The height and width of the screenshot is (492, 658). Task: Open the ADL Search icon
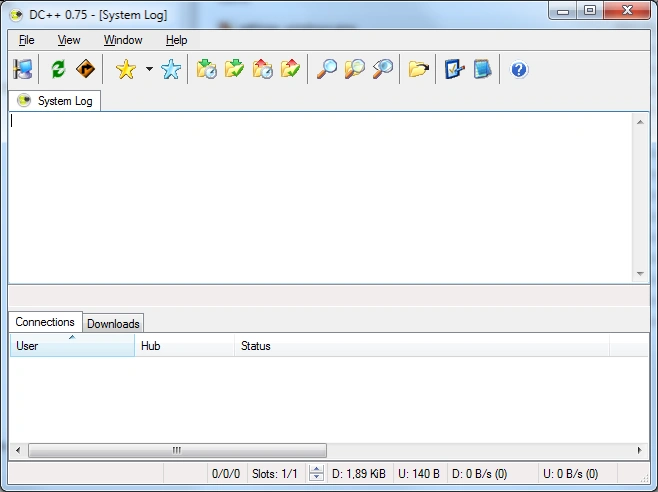[355, 69]
